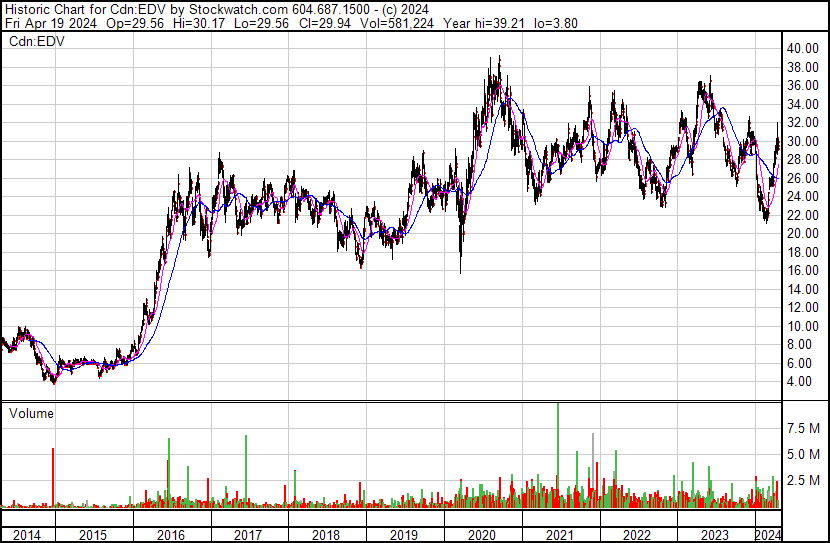
Task: Click the Cdn:EDV symbol label in chart
Action: coord(37,41)
